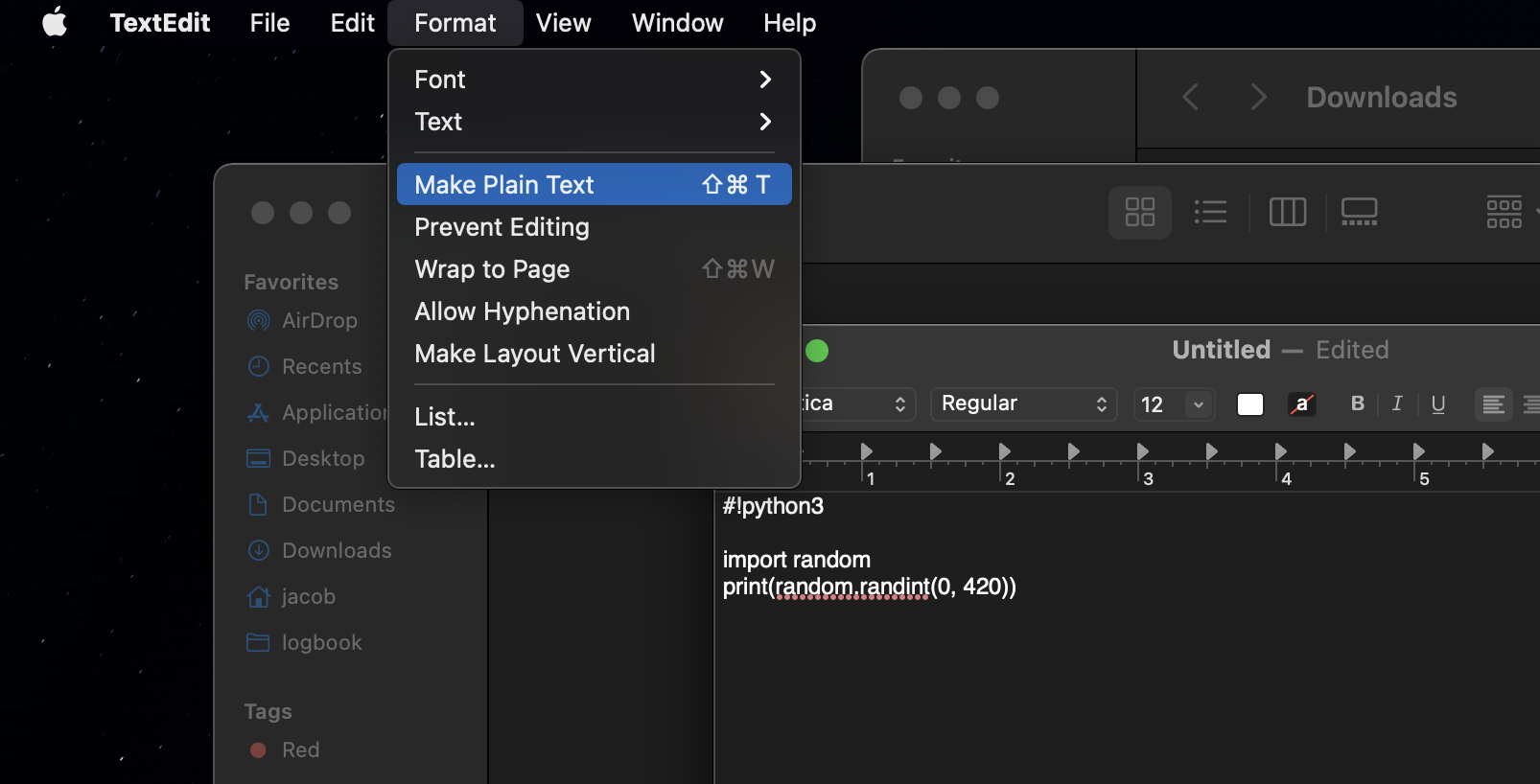
Task: Select the Red tag
Action: (x=284, y=749)
